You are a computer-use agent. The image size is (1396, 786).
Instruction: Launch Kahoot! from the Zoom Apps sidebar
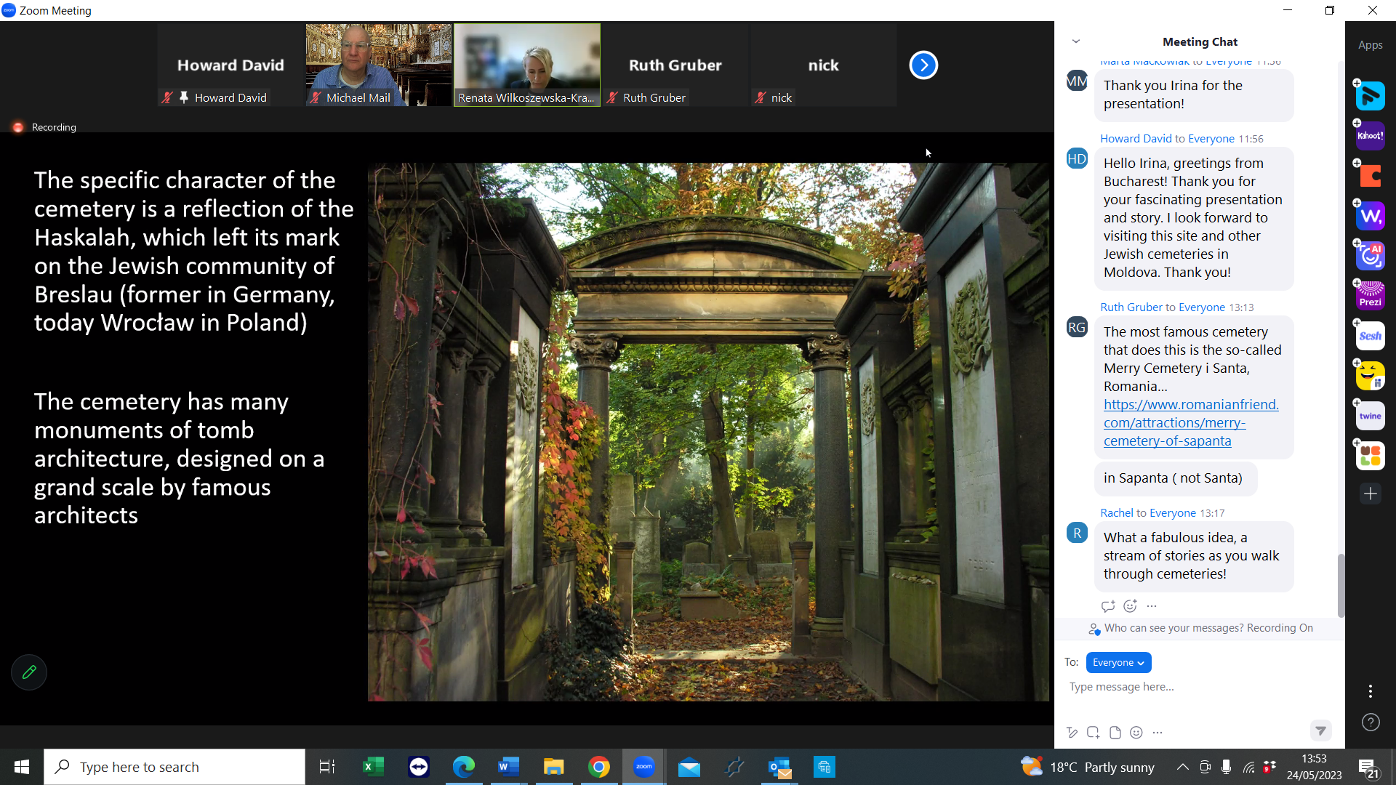point(1370,135)
